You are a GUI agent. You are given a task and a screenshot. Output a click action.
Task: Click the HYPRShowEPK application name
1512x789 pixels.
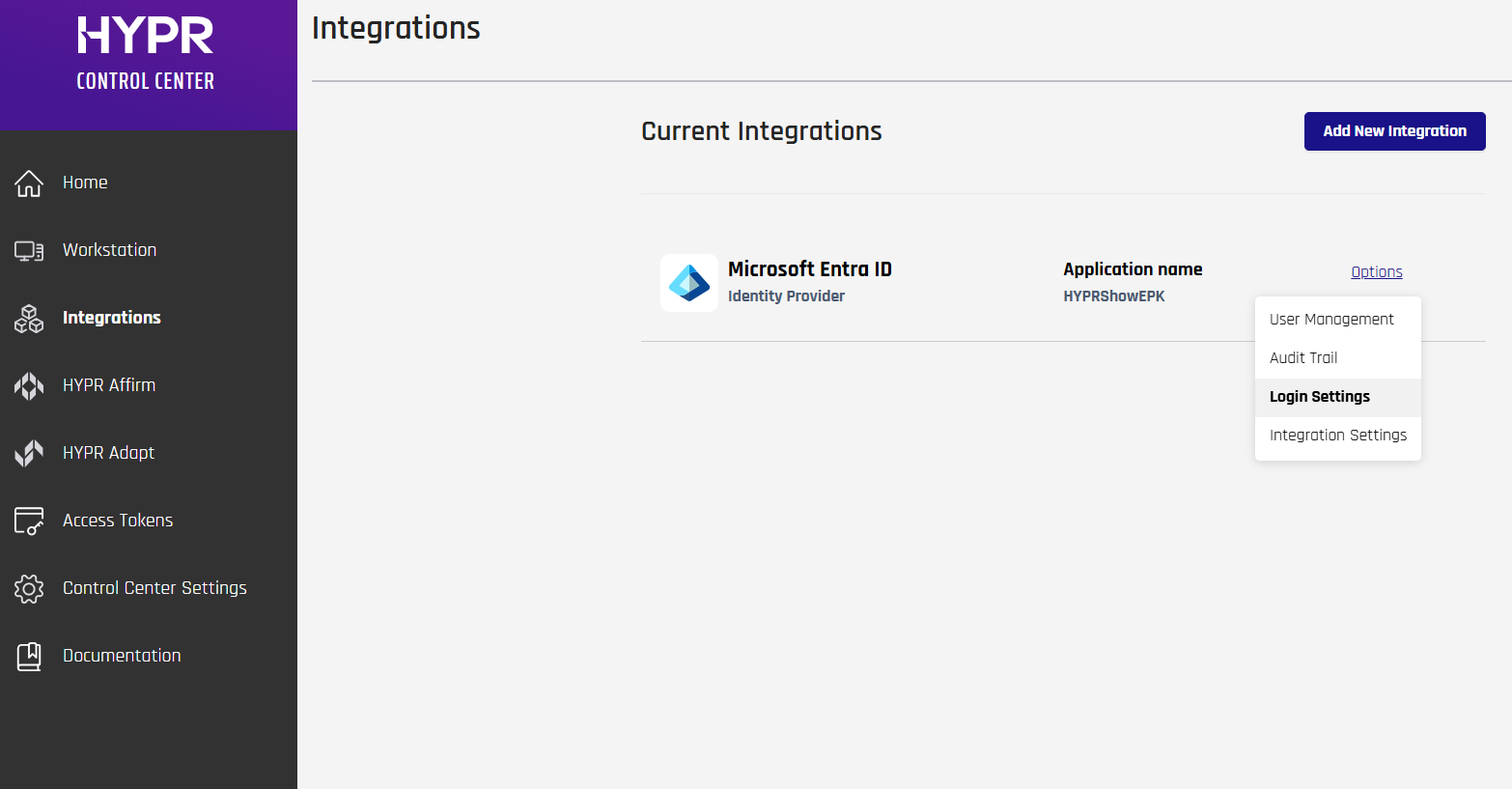(x=1113, y=296)
